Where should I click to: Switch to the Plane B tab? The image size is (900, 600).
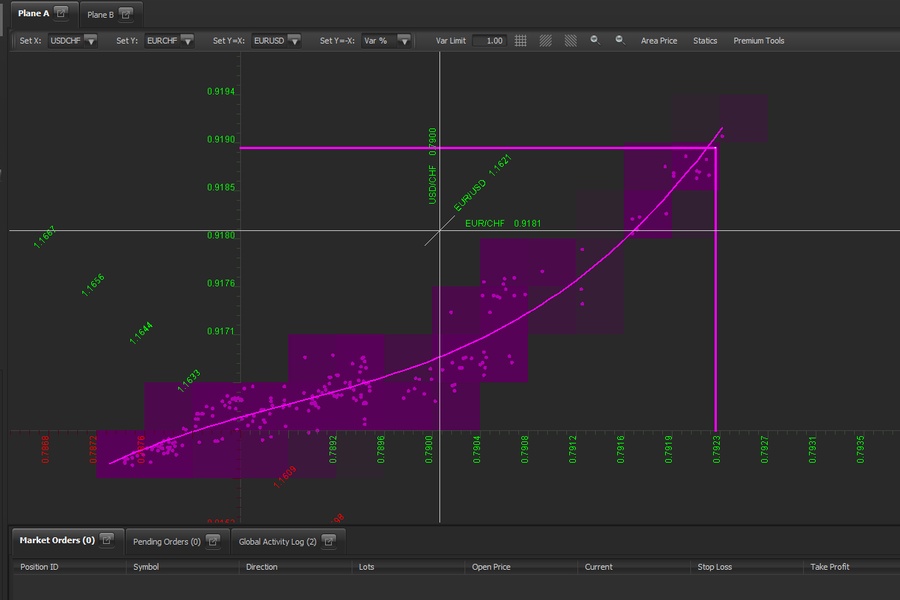point(100,15)
